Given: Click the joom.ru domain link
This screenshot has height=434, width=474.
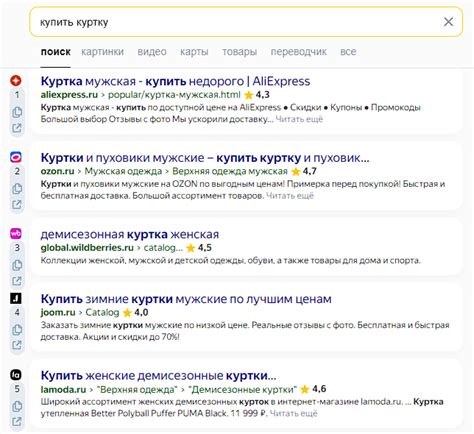Looking at the screenshot, I should click(x=58, y=312).
